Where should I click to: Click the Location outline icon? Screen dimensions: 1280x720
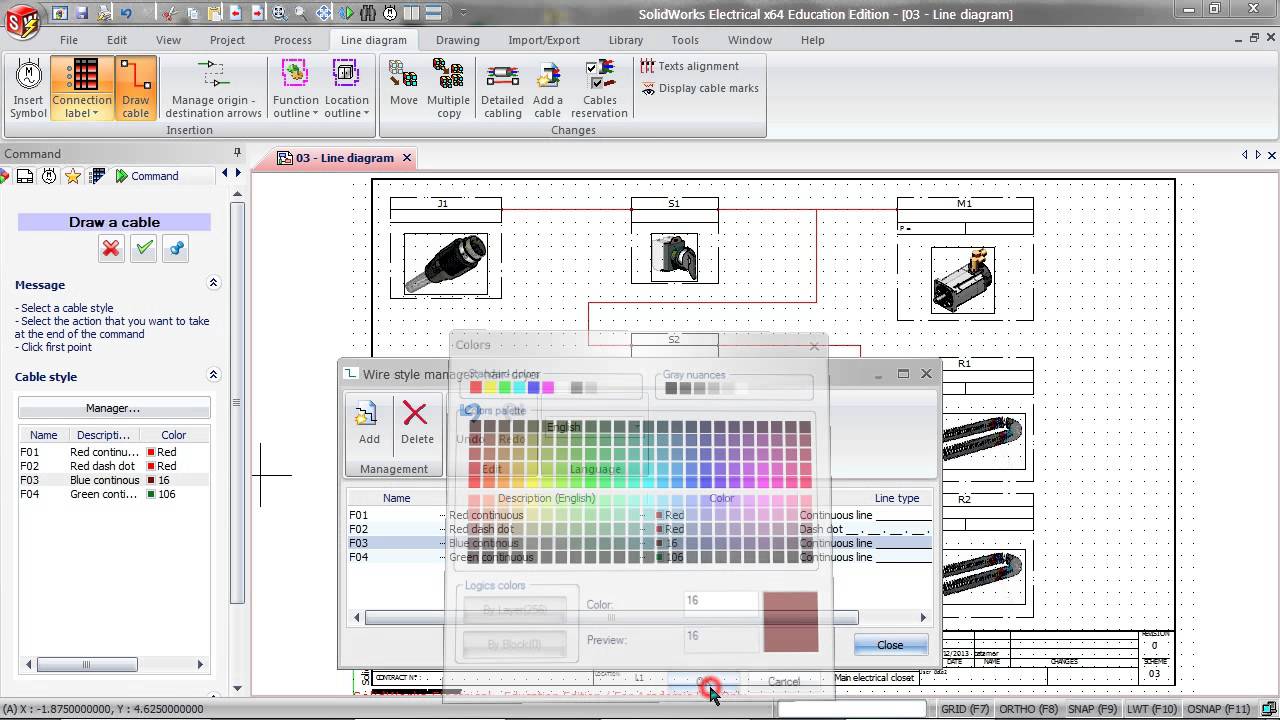(x=346, y=74)
